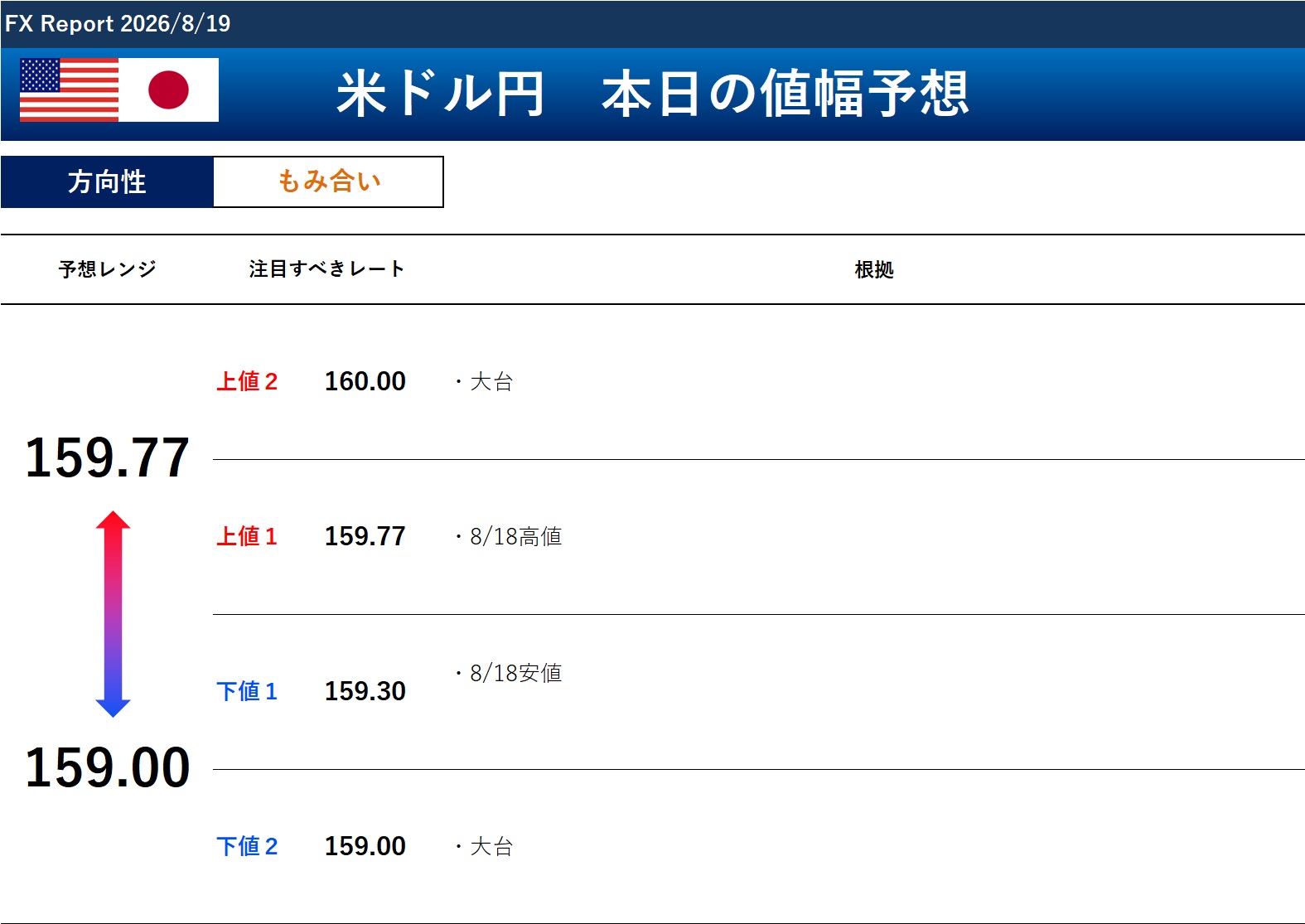Image resolution: width=1305 pixels, height=924 pixels.
Task: Click the blue downward arrowhead
Action: (114, 708)
